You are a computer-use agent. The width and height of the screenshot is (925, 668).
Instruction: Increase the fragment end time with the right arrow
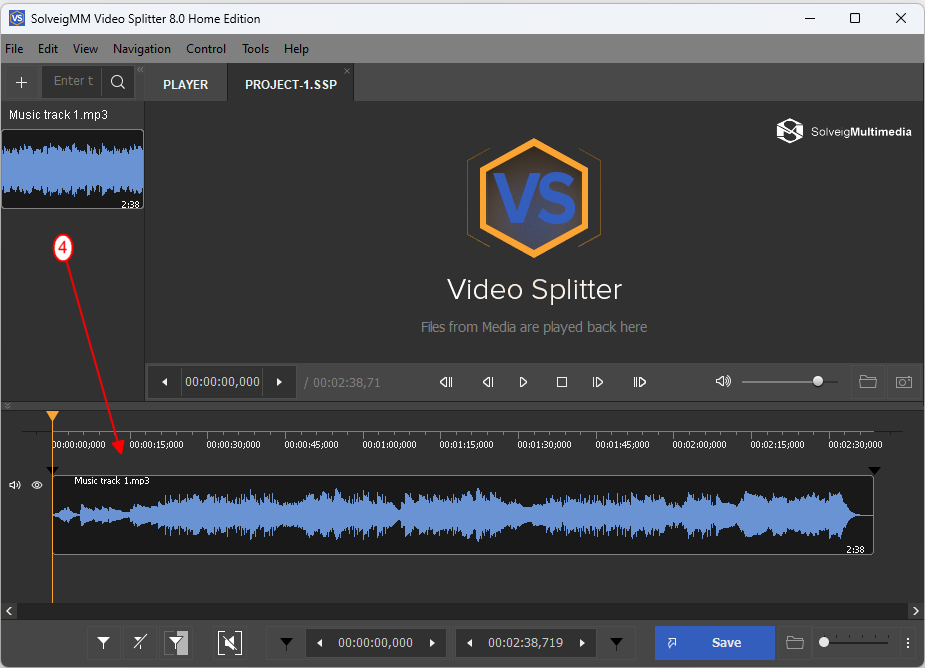click(582, 643)
